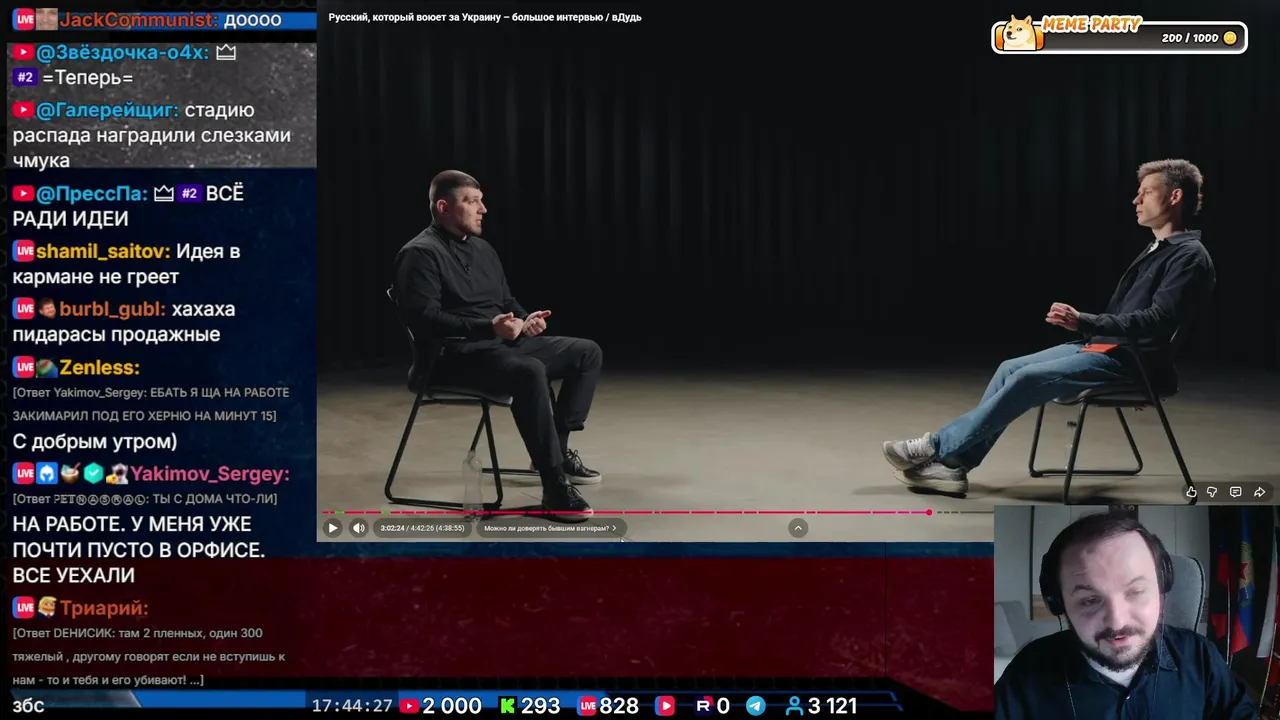Viewport: 1280px width, 720px height.
Task: Click the #2 badge before '=Теперь='
Action: [x=25, y=77]
